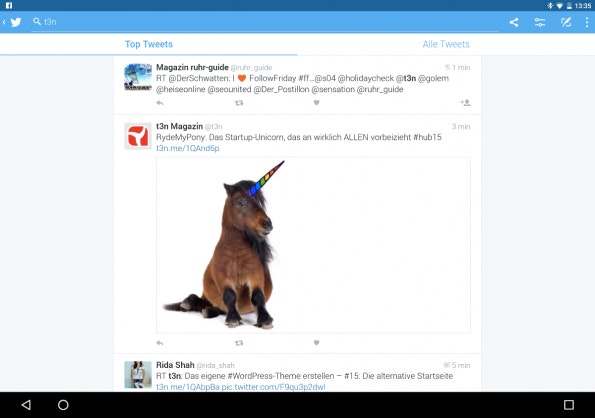Viewport: 595px width, 418px height.
Task: Open the search filter settings icon
Action: 540,22
